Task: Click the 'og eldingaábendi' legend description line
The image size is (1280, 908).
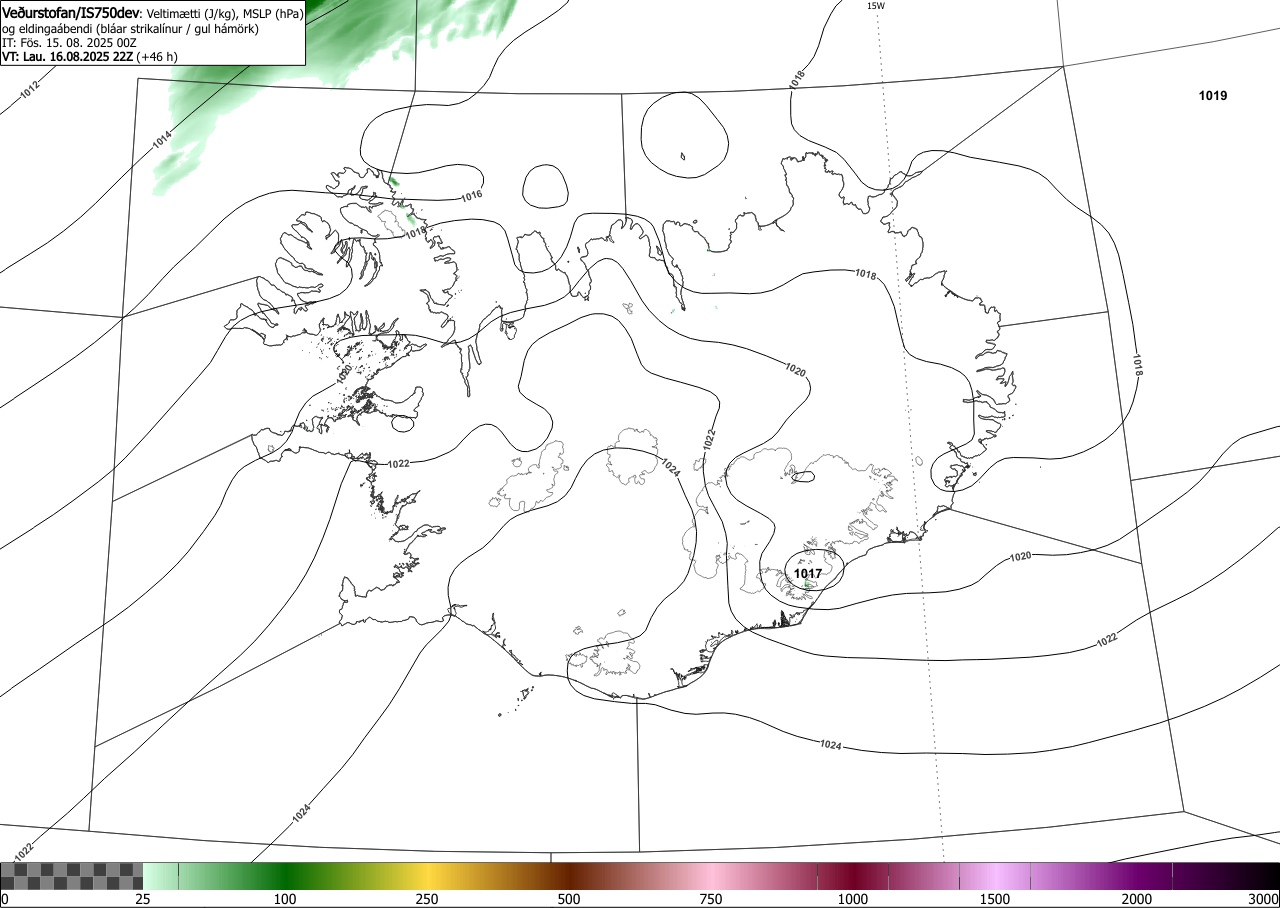Action: point(131,29)
